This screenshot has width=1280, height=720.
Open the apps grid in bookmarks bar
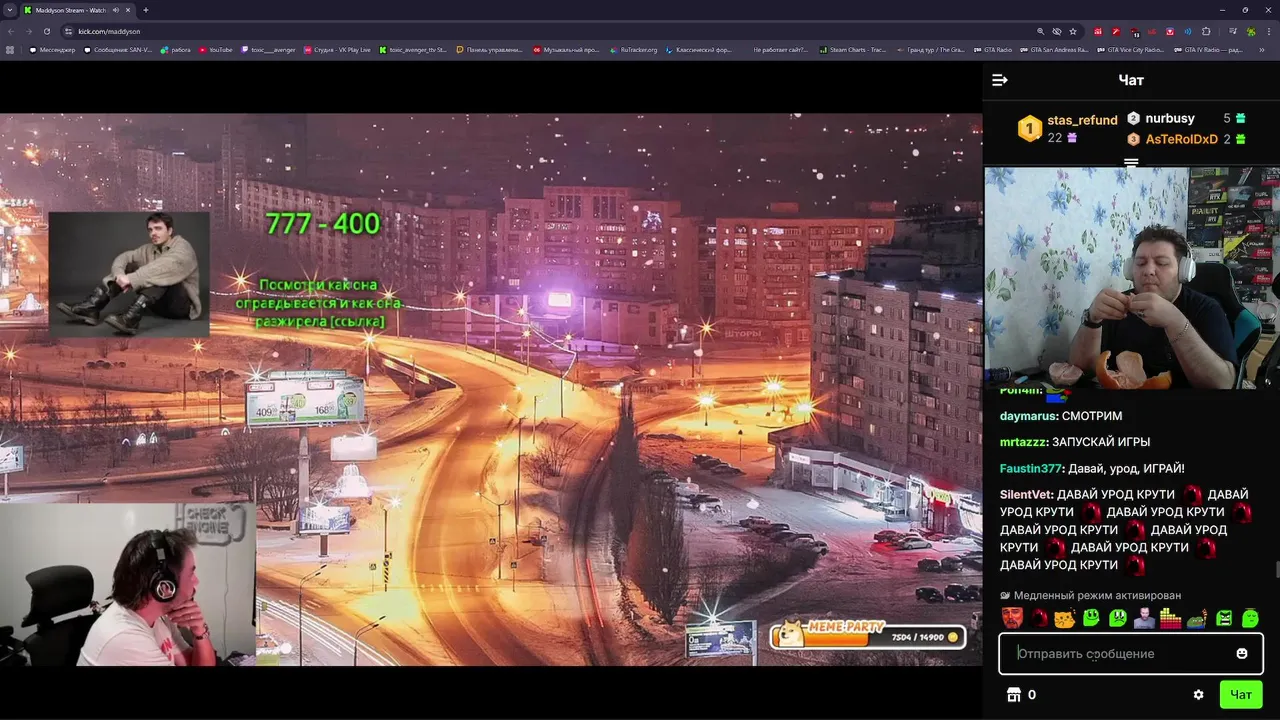pos(10,50)
